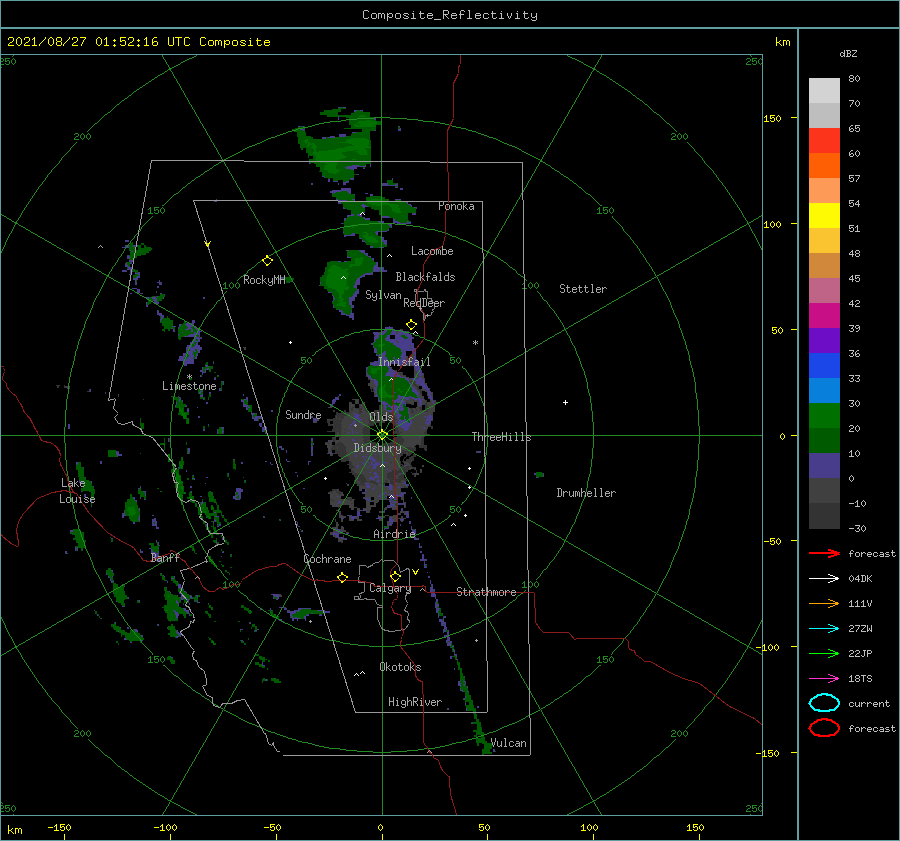Click the Banff label
The height and width of the screenshot is (841, 900).
pyautogui.click(x=165, y=558)
